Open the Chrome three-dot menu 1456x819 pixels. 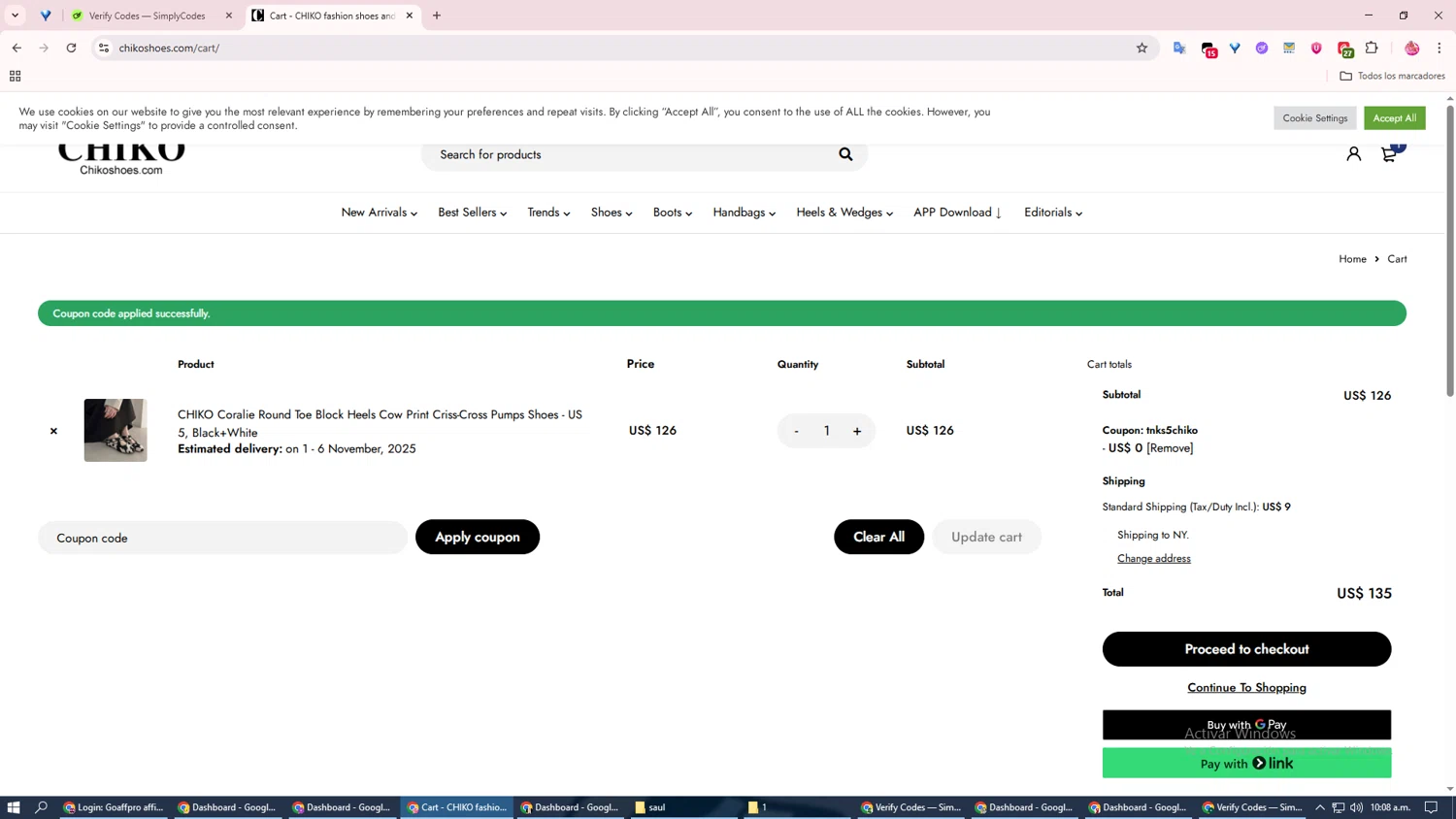[x=1439, y=48]
